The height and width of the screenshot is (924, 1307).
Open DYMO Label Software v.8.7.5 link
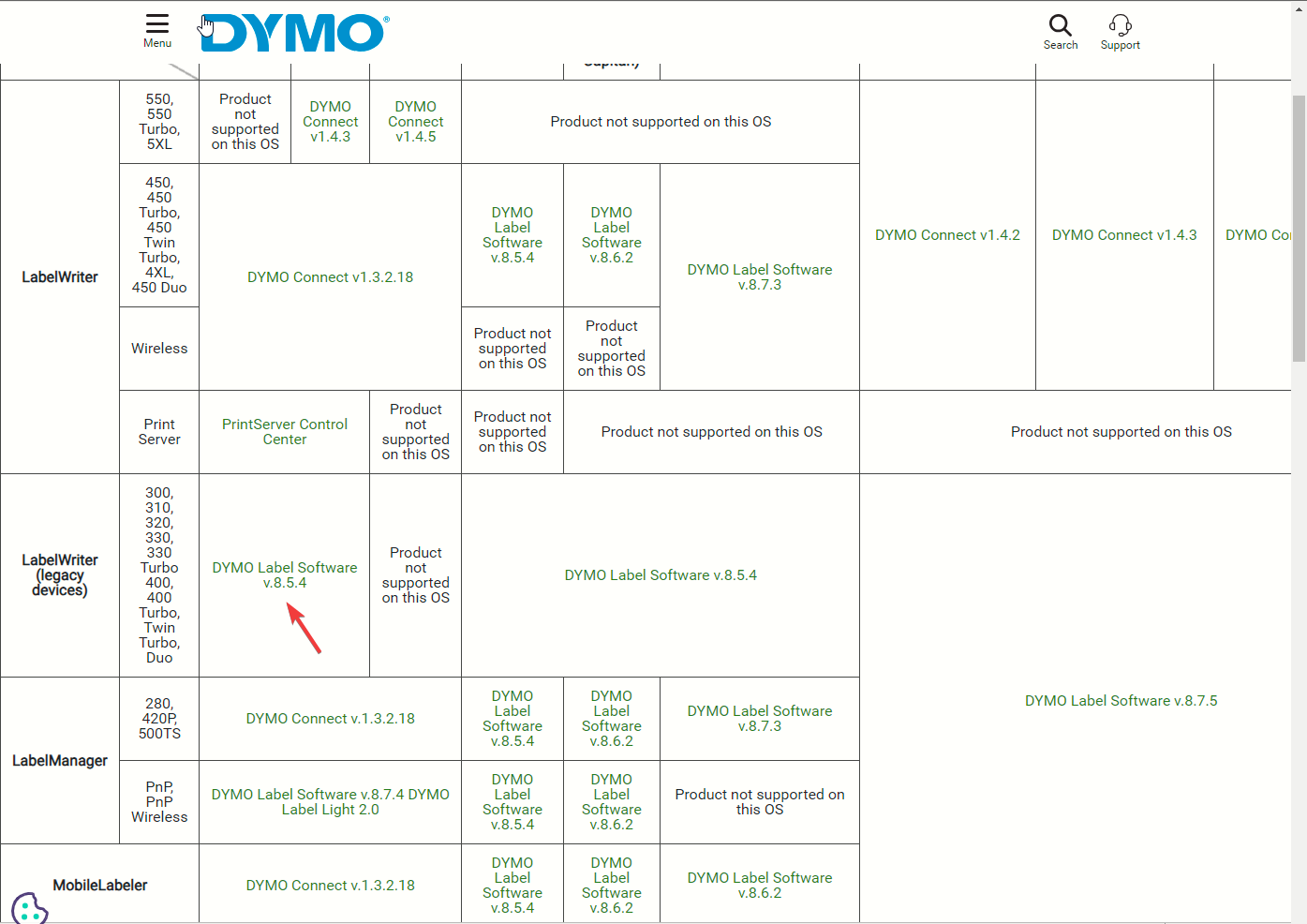click(1121, 701)
